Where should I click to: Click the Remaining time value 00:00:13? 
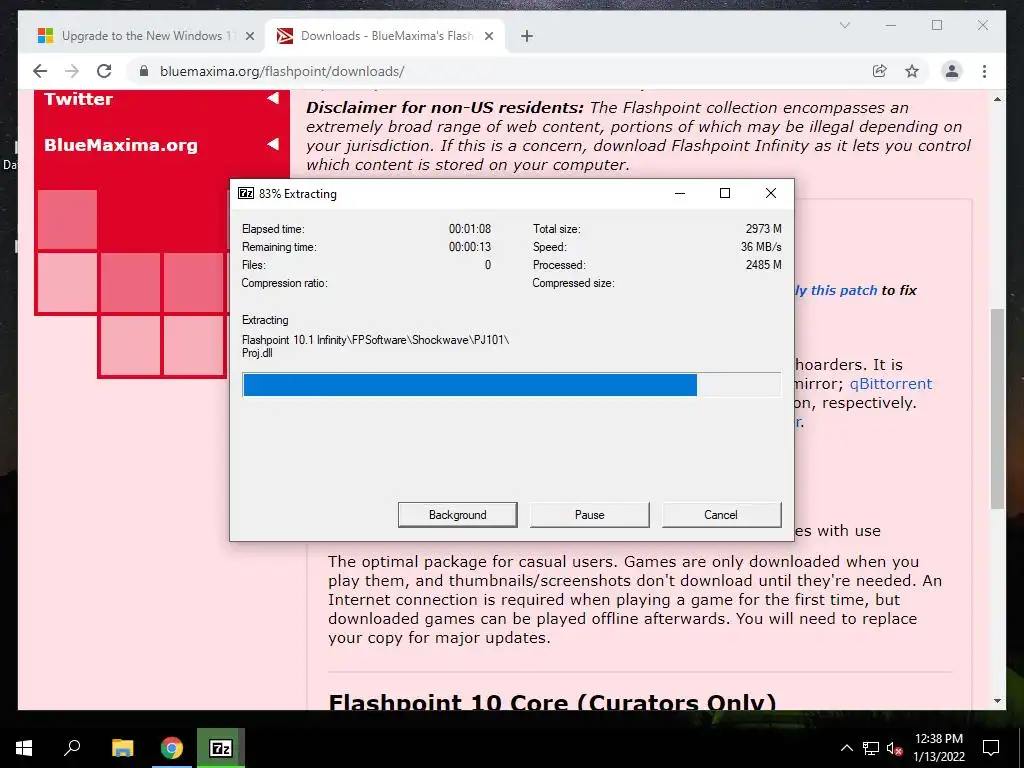point(470,247)
